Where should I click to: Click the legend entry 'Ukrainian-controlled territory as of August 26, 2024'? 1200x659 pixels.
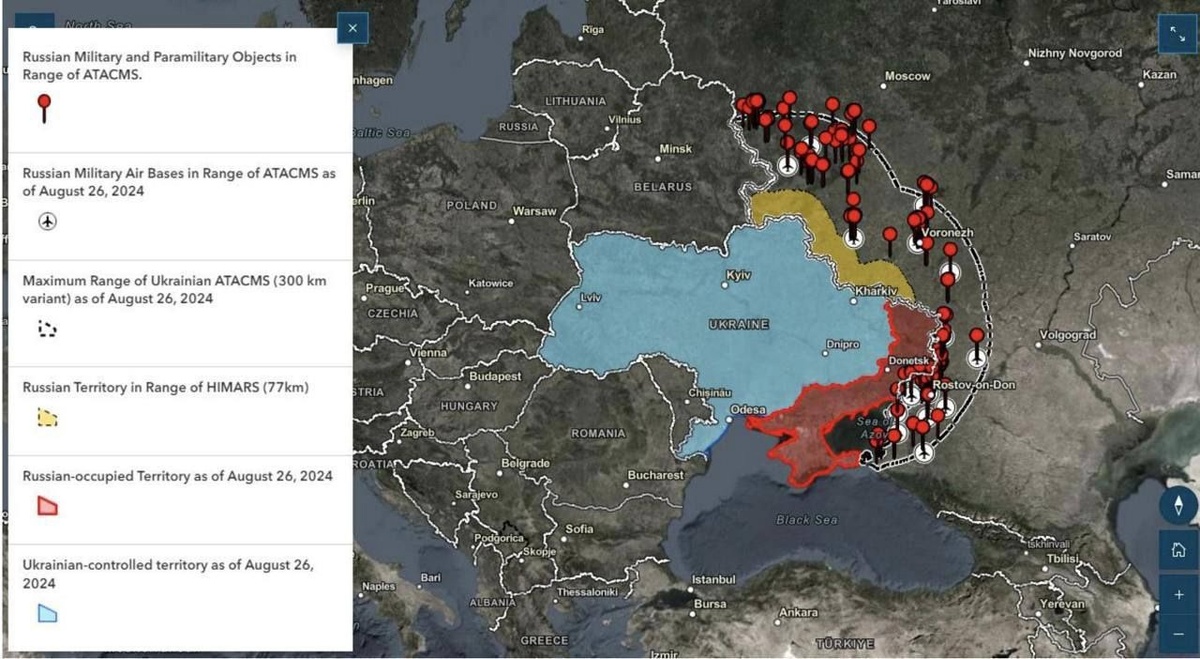(168, 574)
